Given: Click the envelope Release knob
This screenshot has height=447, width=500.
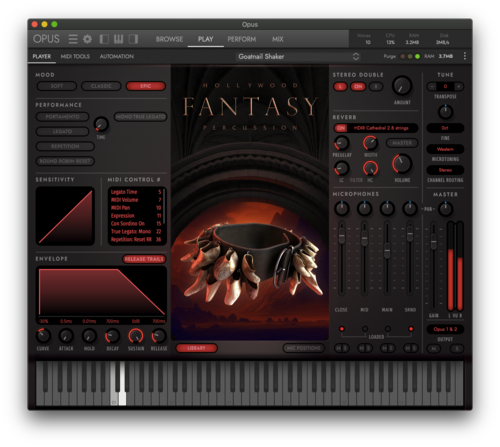Looking at the screenshot, I should [x=159, y=336].
